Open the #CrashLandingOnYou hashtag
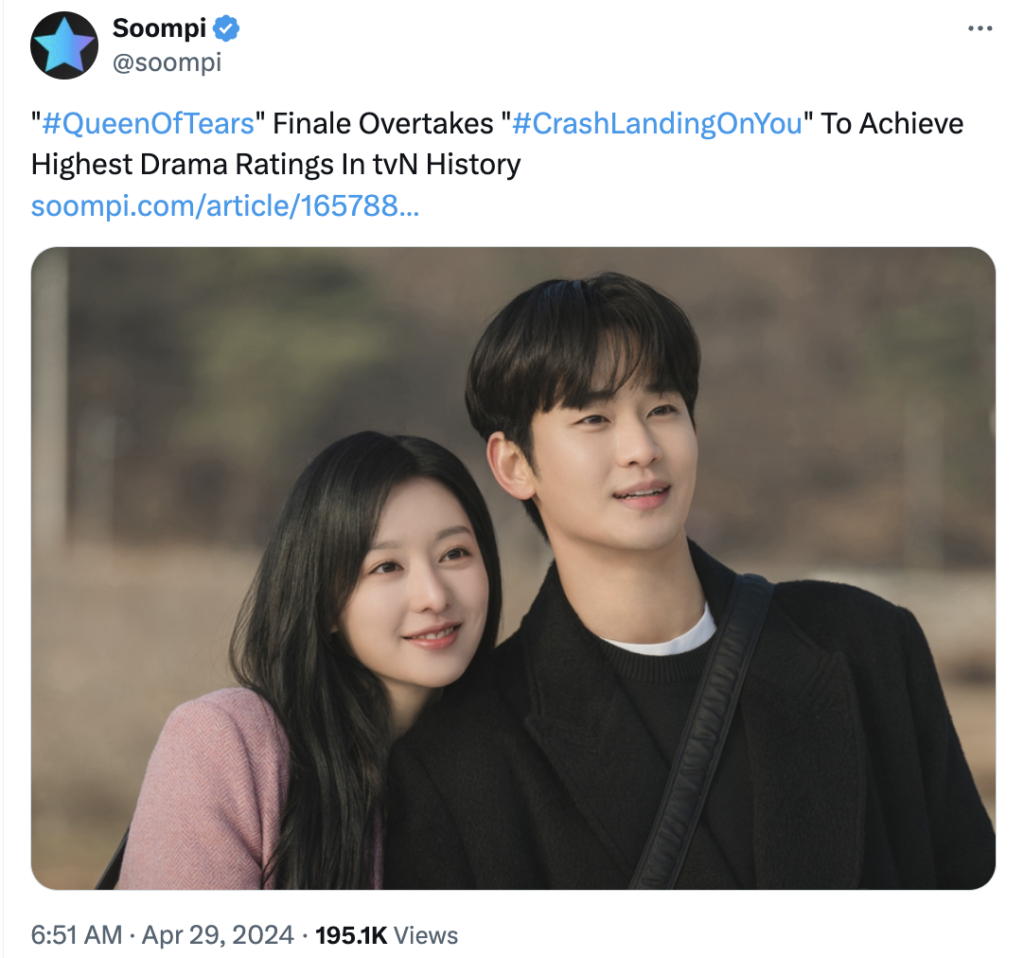Viewport: 1024px width, 958px height. click(657, 123)
